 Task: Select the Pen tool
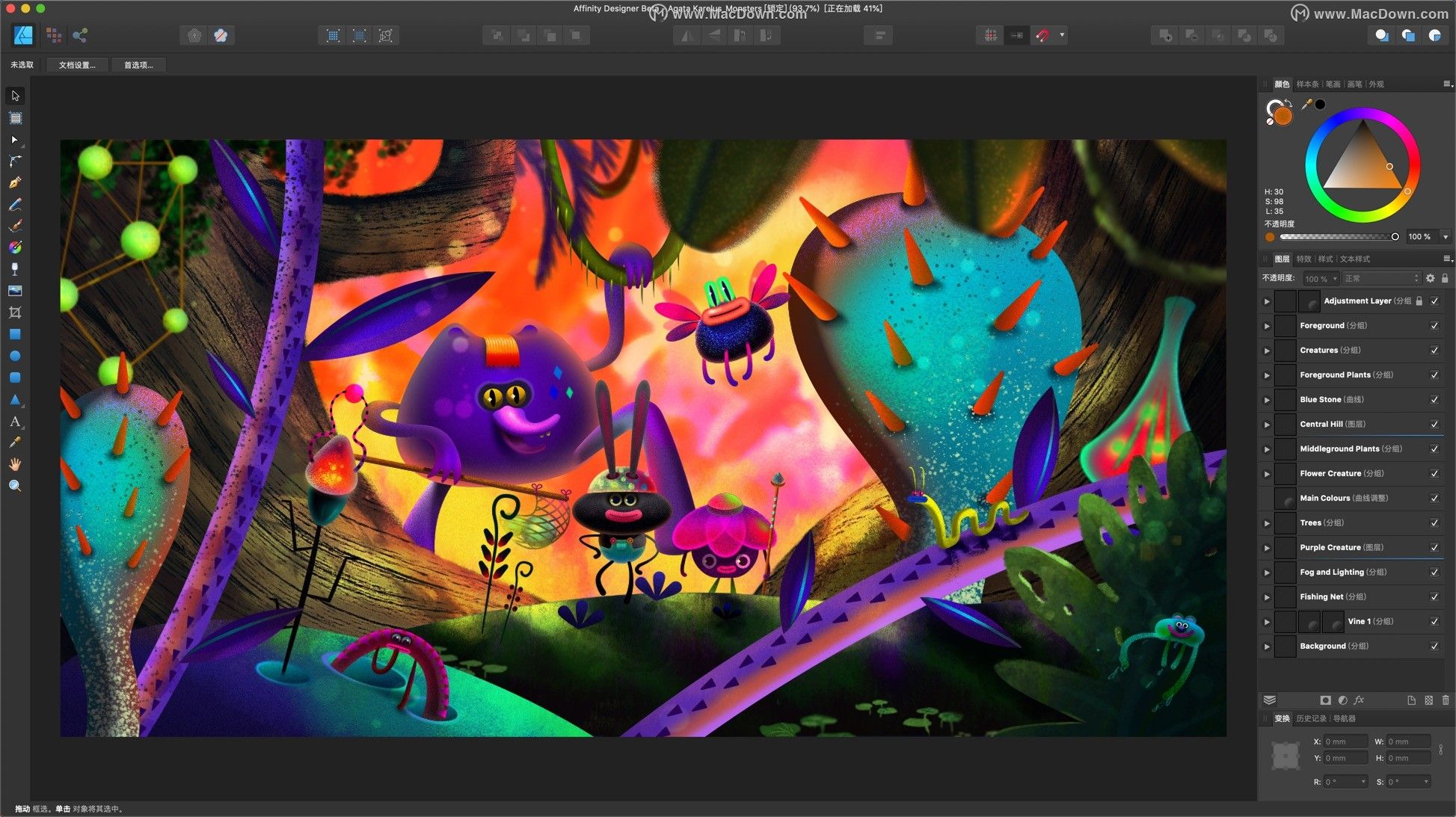click(x=15, y=183)
